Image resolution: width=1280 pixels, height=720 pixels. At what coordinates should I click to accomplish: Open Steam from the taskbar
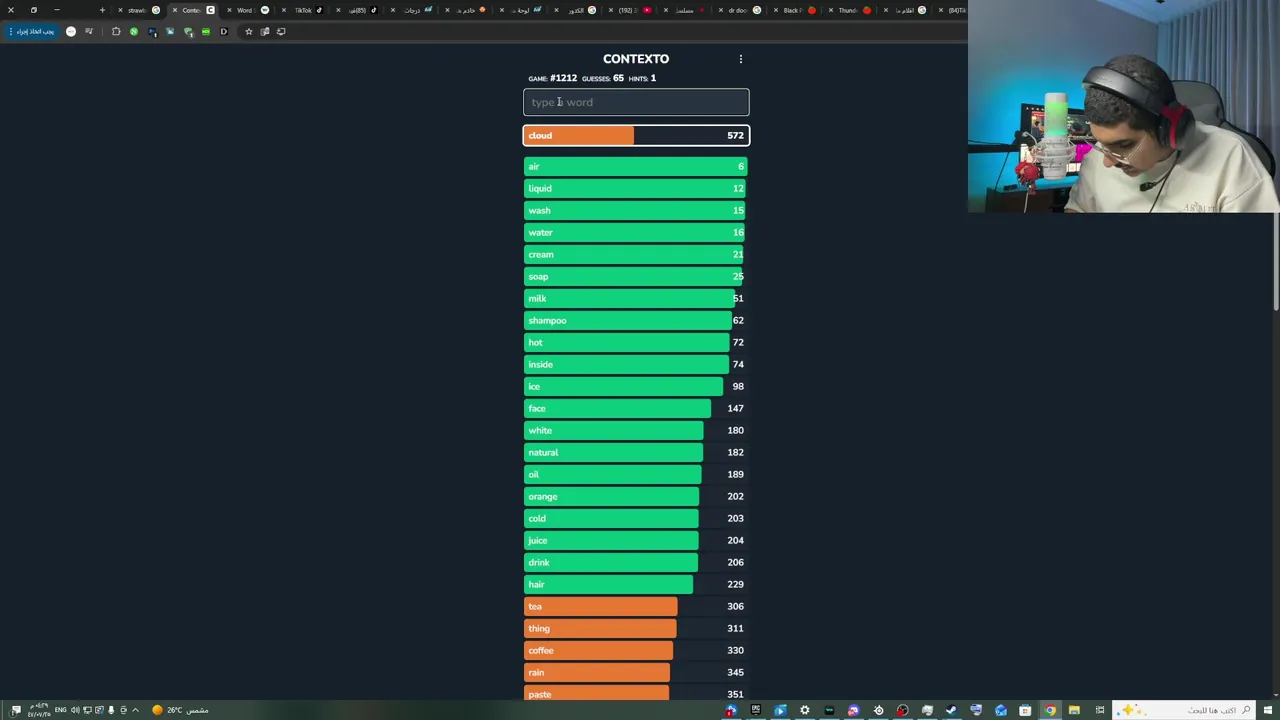pyautogui.click(x=951, y=710)
